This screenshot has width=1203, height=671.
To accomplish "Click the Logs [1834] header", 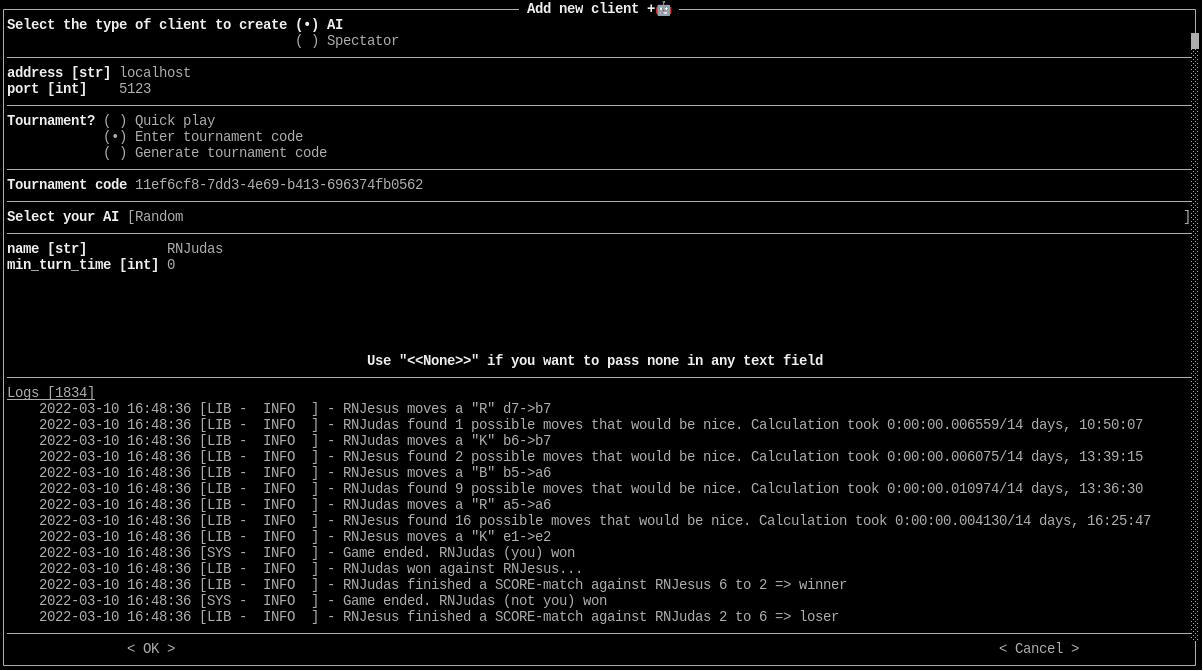I will click(51, 393).
